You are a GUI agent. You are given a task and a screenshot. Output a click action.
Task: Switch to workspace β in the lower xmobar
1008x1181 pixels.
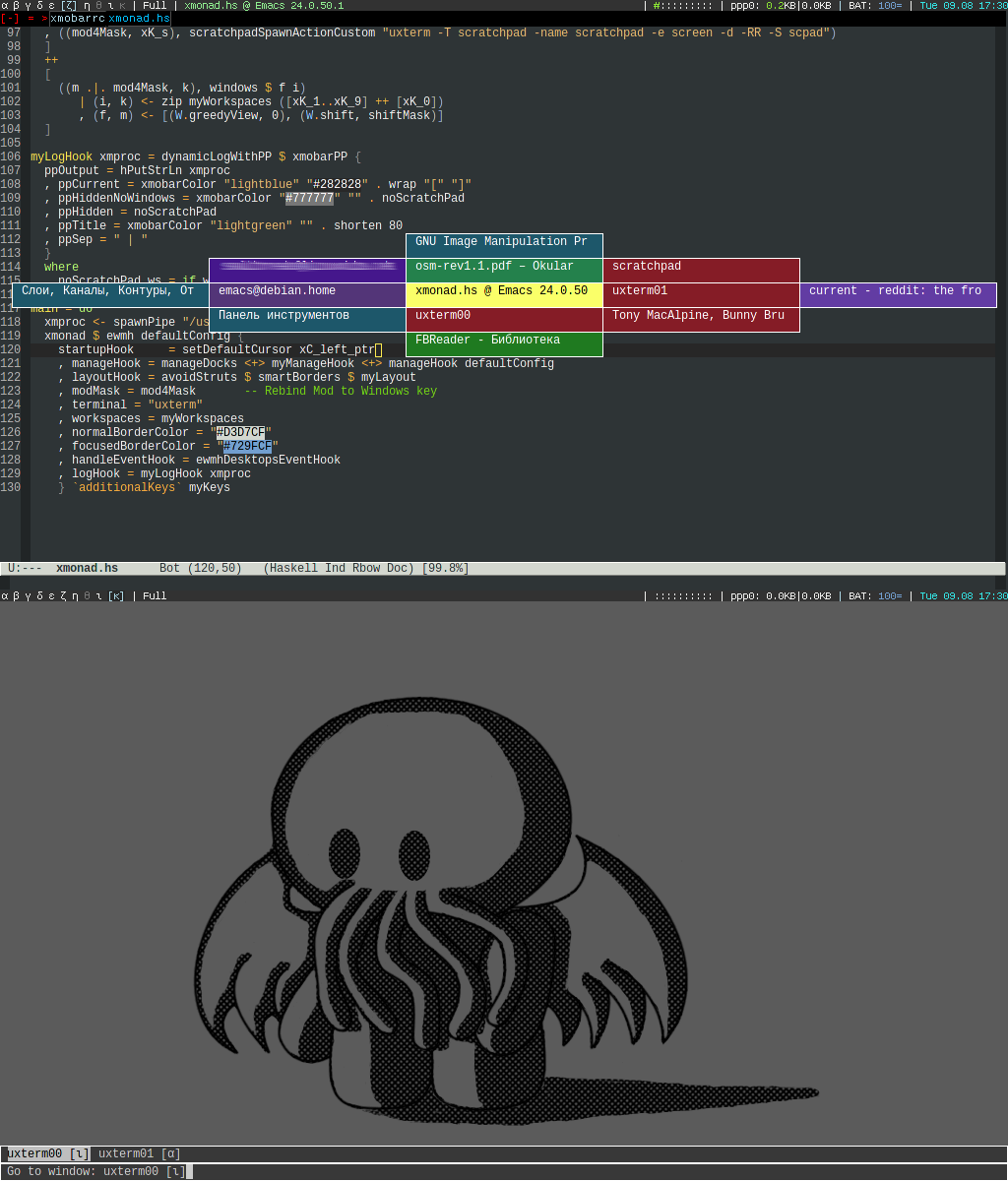(x=16, y=595)
